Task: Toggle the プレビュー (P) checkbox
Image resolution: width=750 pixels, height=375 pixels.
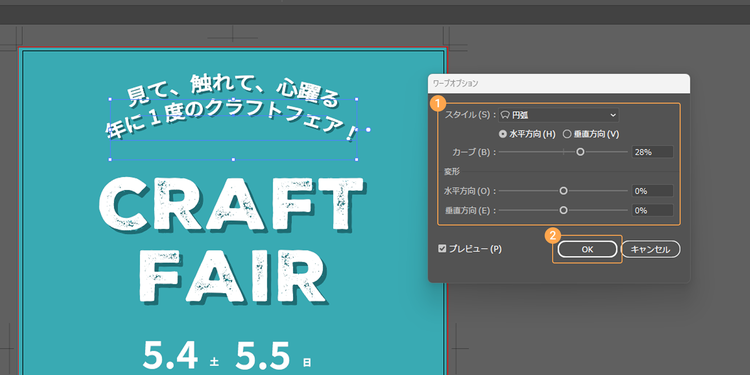Action: click(x=442, y=249)
